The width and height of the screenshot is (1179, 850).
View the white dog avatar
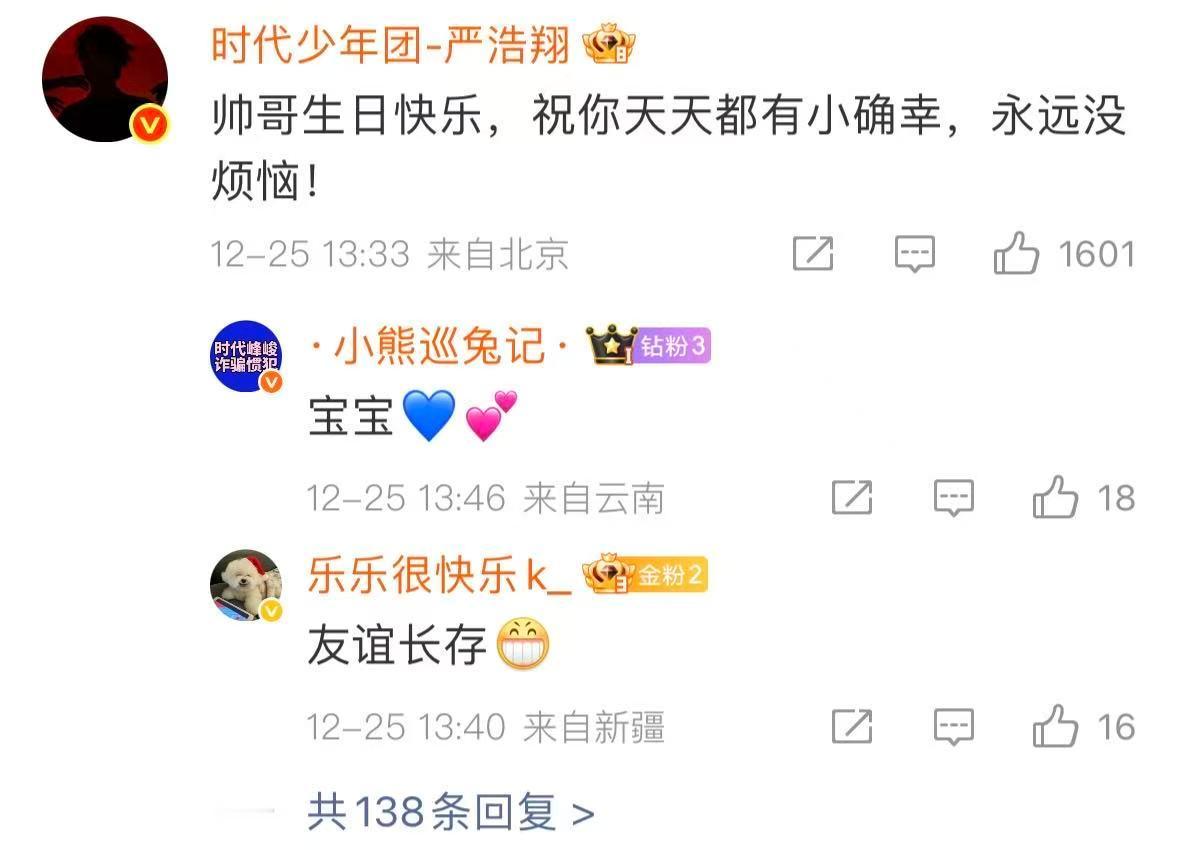tap(246, 584)
